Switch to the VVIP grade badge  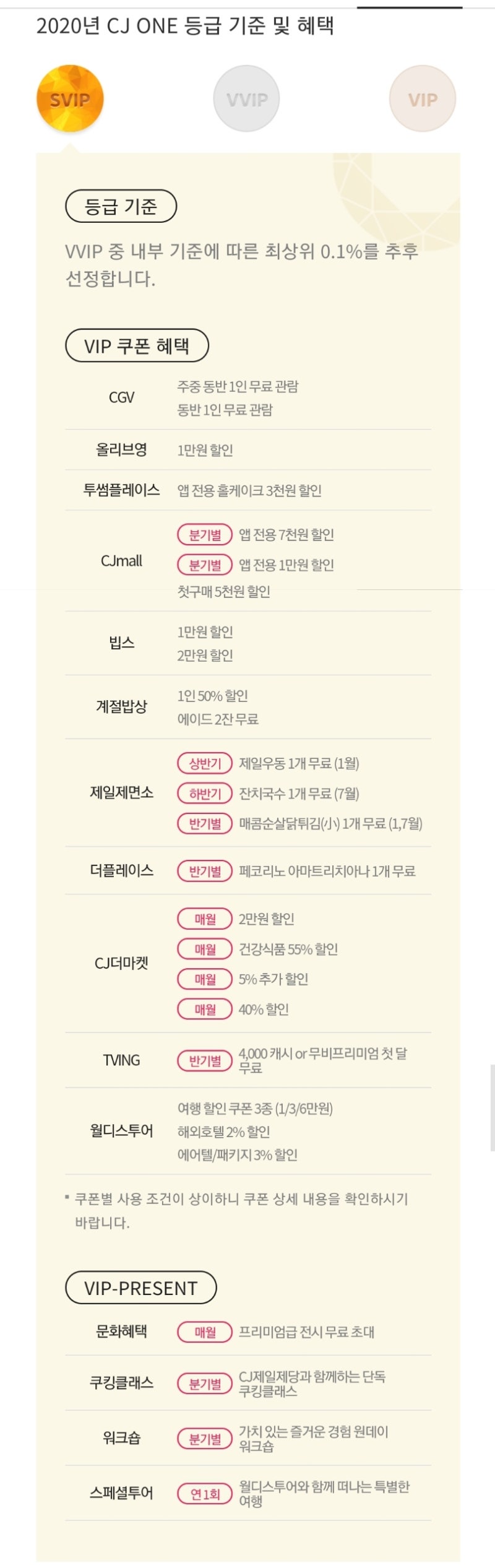[x=246, y=98]
